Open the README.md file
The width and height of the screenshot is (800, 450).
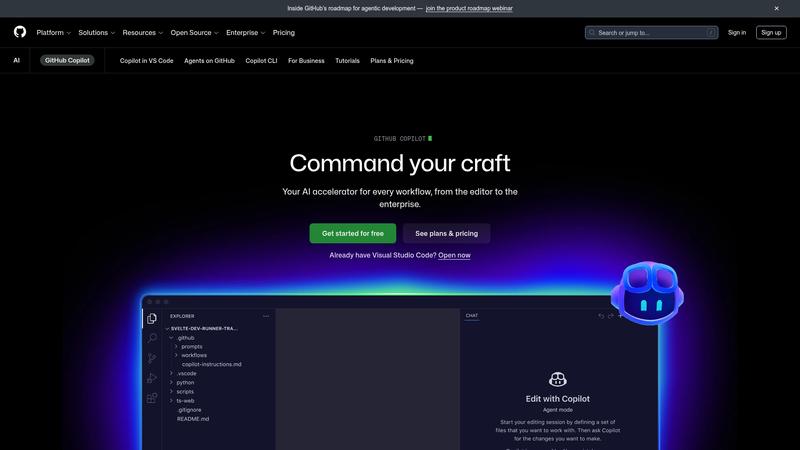(x=193, y=419)
